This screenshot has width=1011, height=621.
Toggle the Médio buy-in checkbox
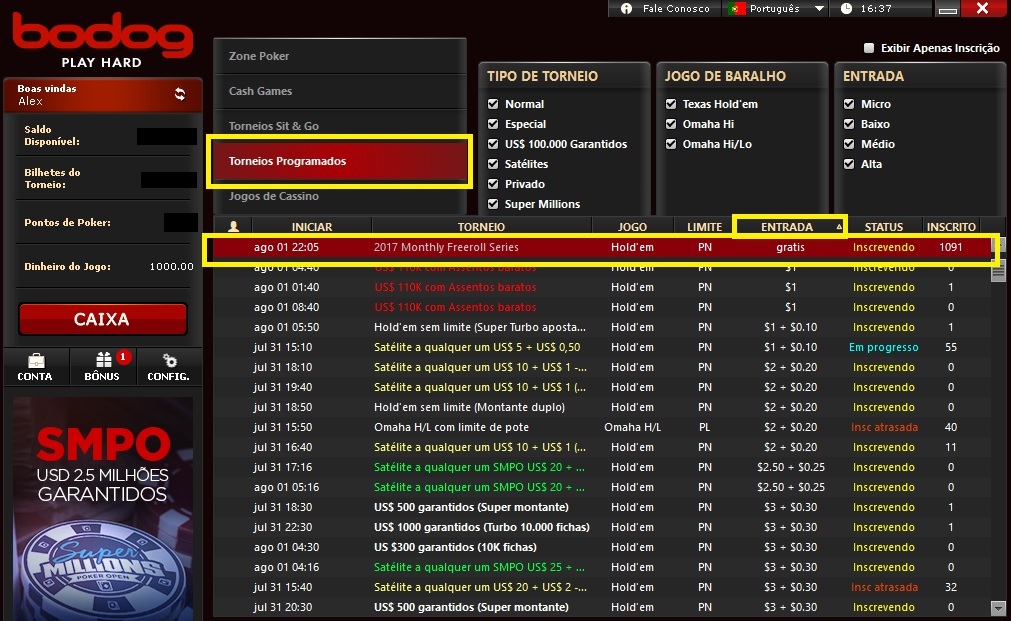coord(849,144)
